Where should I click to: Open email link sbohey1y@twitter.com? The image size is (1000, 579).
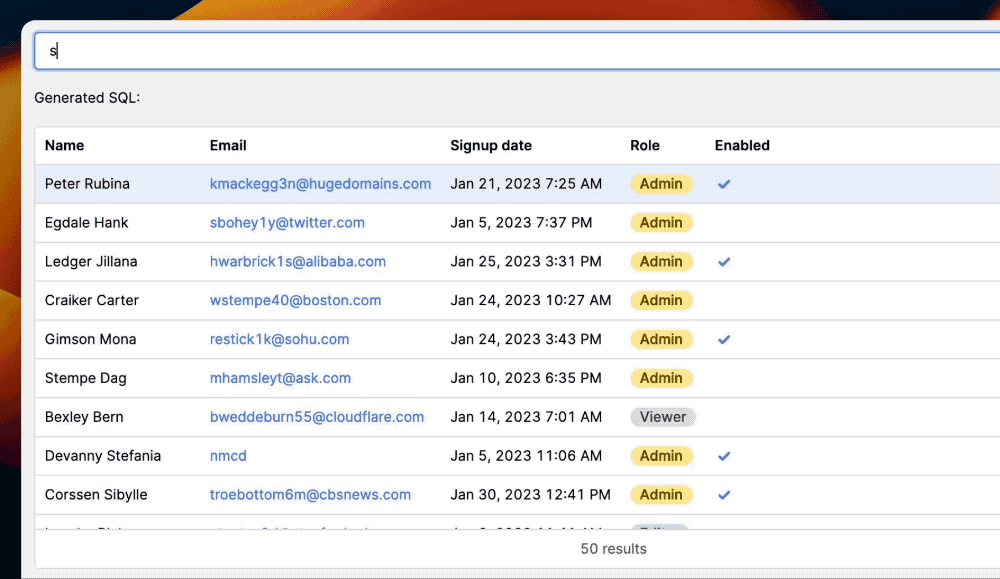click(x=287, y=223)
